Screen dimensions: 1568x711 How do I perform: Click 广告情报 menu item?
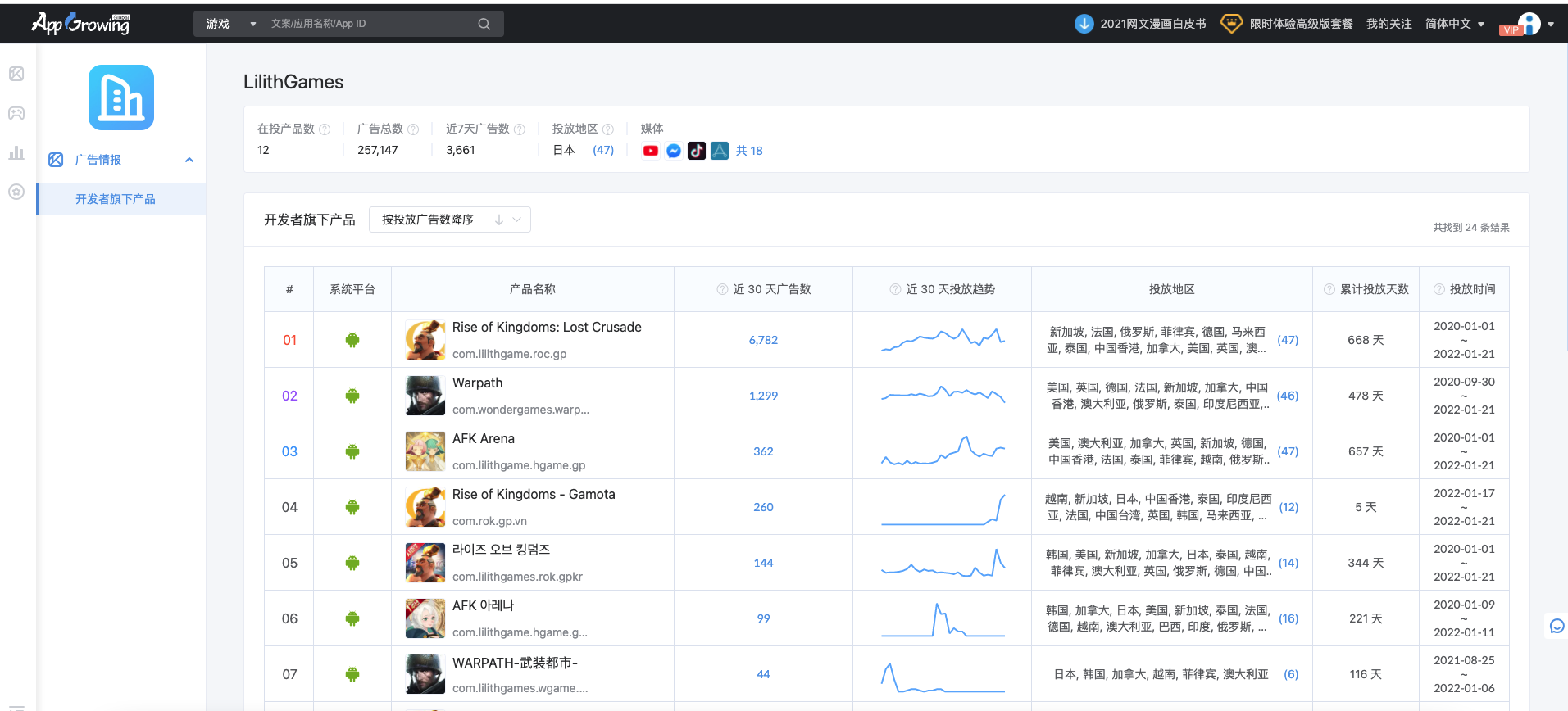[98, 160]
